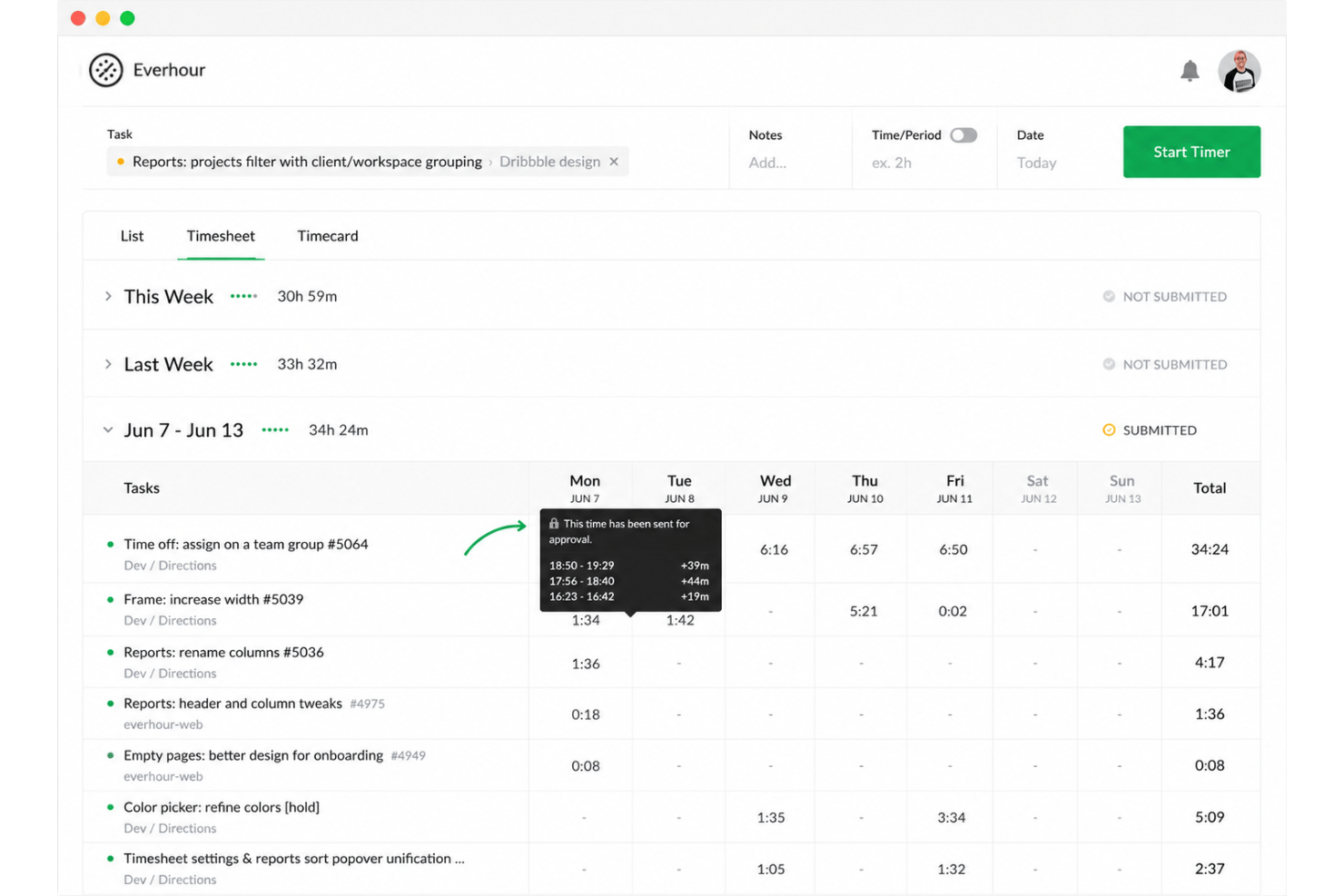The image size is (1344, 896).
Task: Open task 'Frame: increase width #5039'
Action: 213,600
